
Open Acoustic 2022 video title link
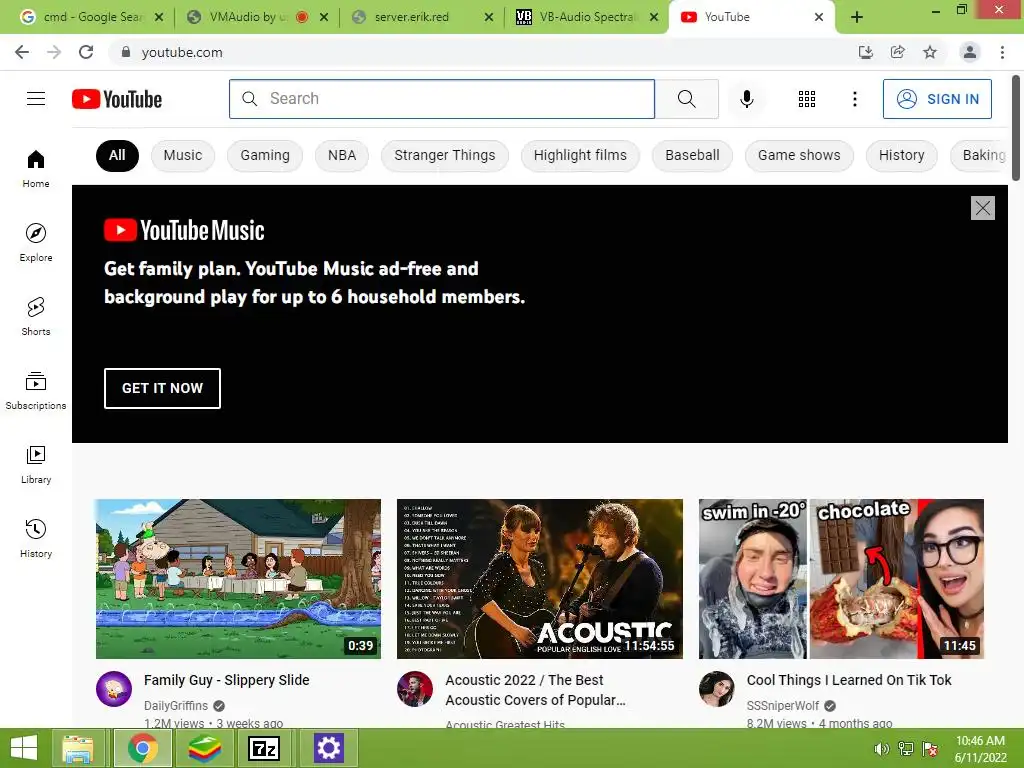pos(536,690)
